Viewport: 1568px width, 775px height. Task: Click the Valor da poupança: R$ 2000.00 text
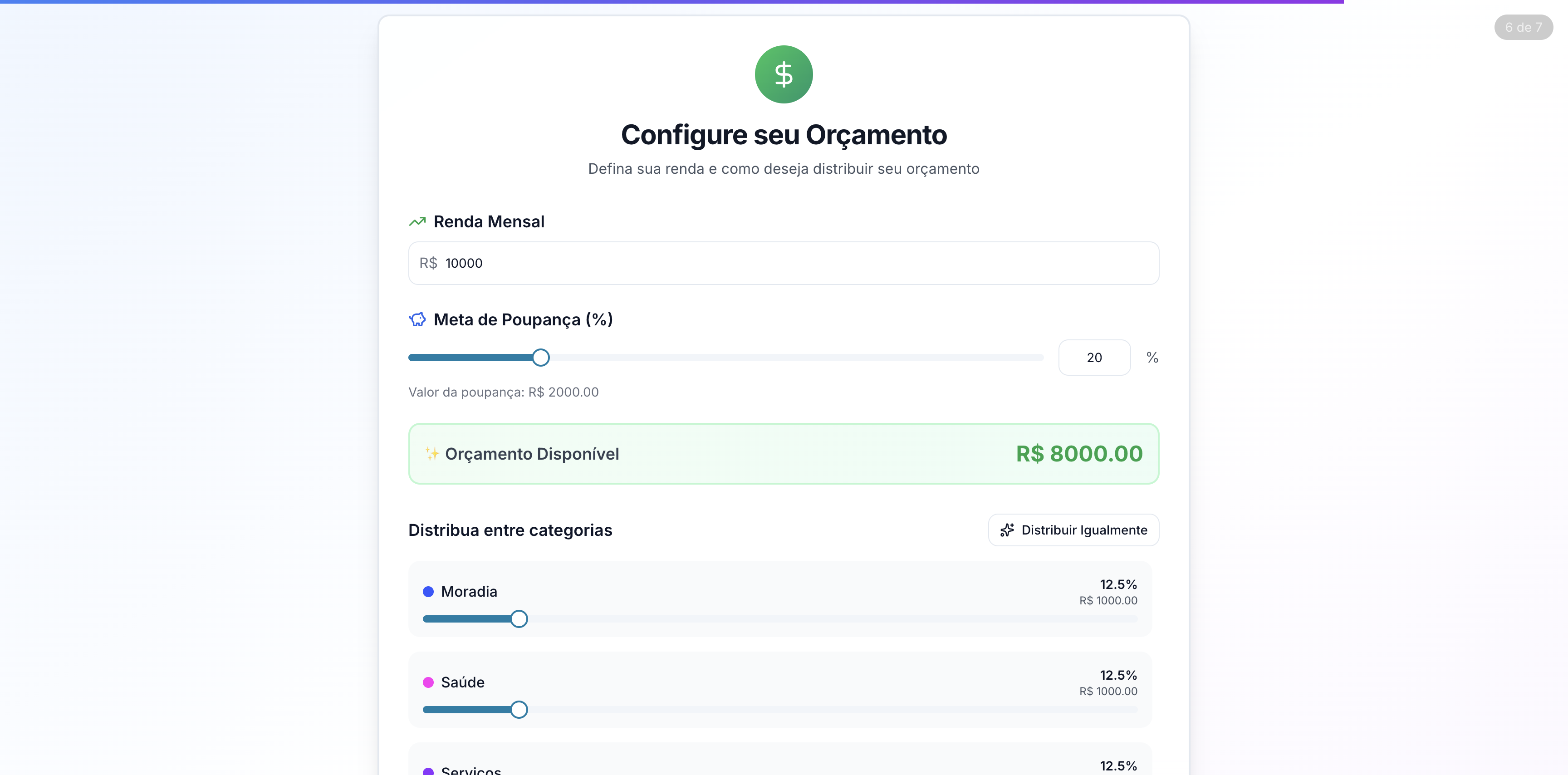point(504,392)
